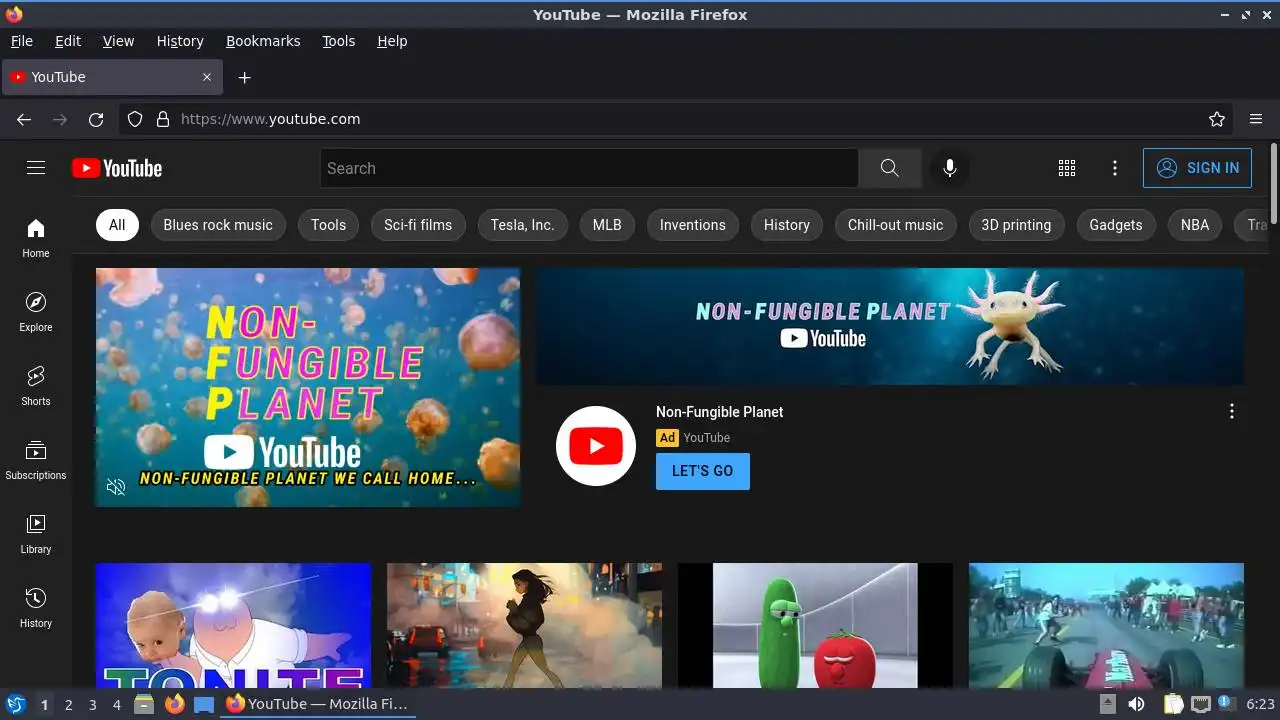
Task: Open the walking woman city thumbnail
Action: point(524,626)
